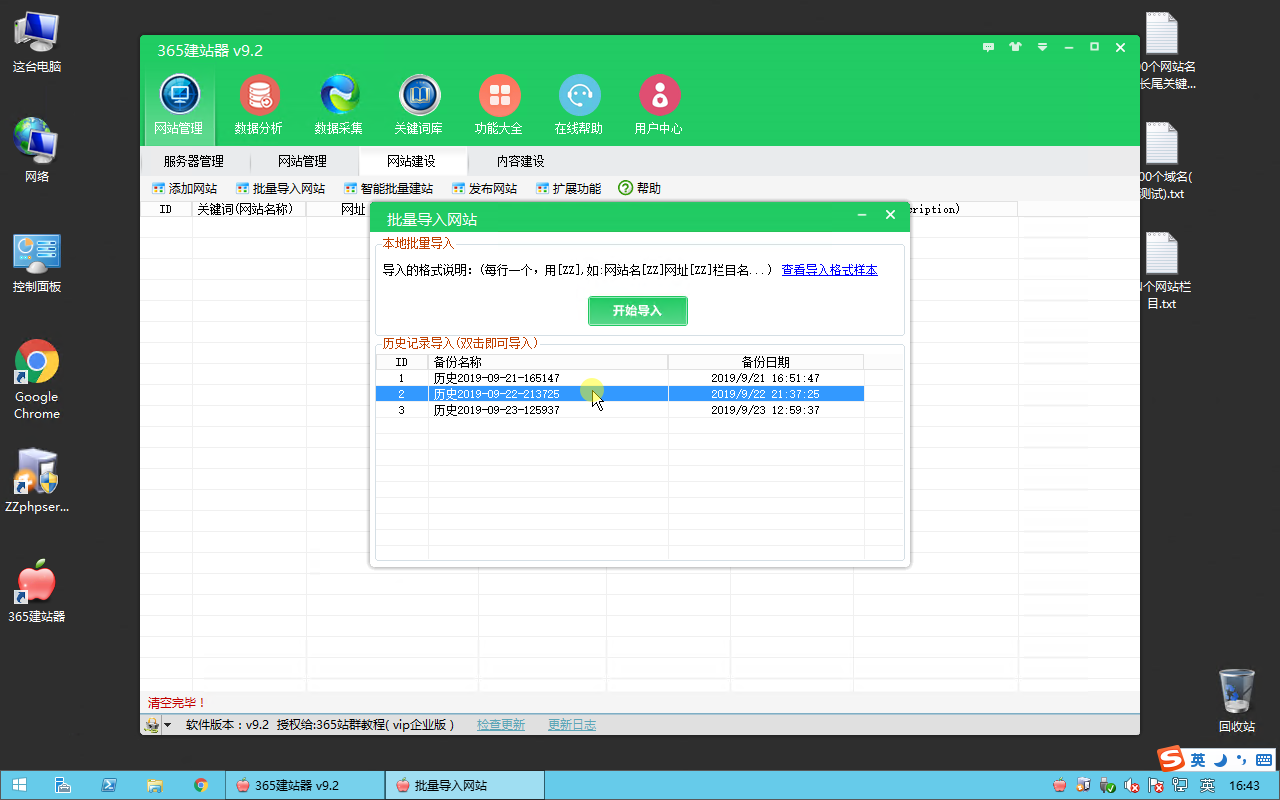Switch to the 内容建设 tab

pos(521,161)
